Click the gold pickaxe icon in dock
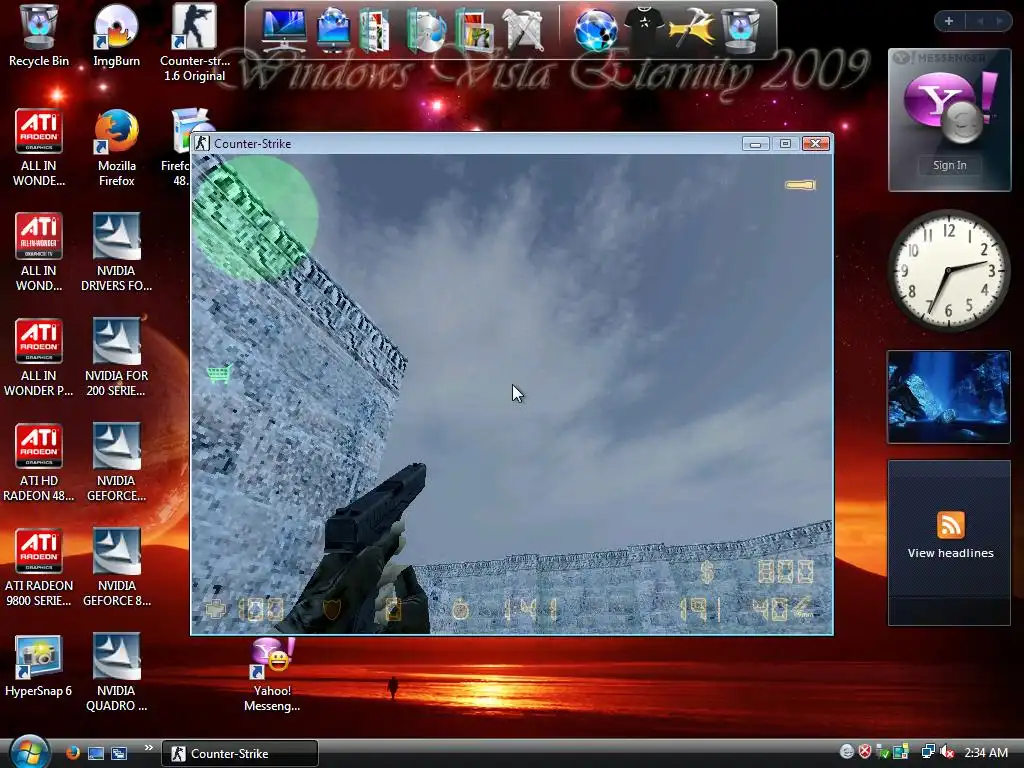The image size is (1024, 768). tap(692, 27)
